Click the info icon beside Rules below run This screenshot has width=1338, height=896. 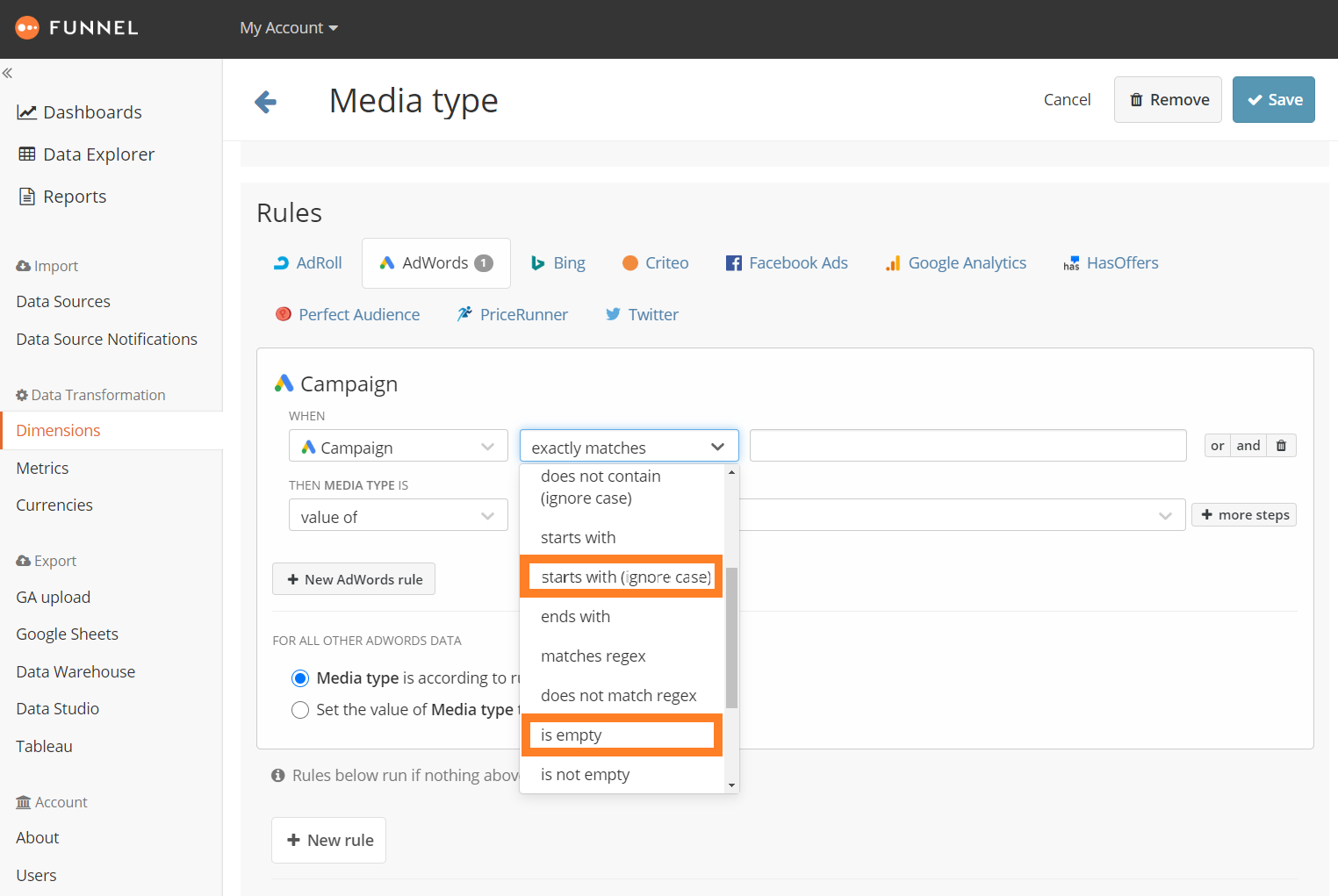(278, 776)
